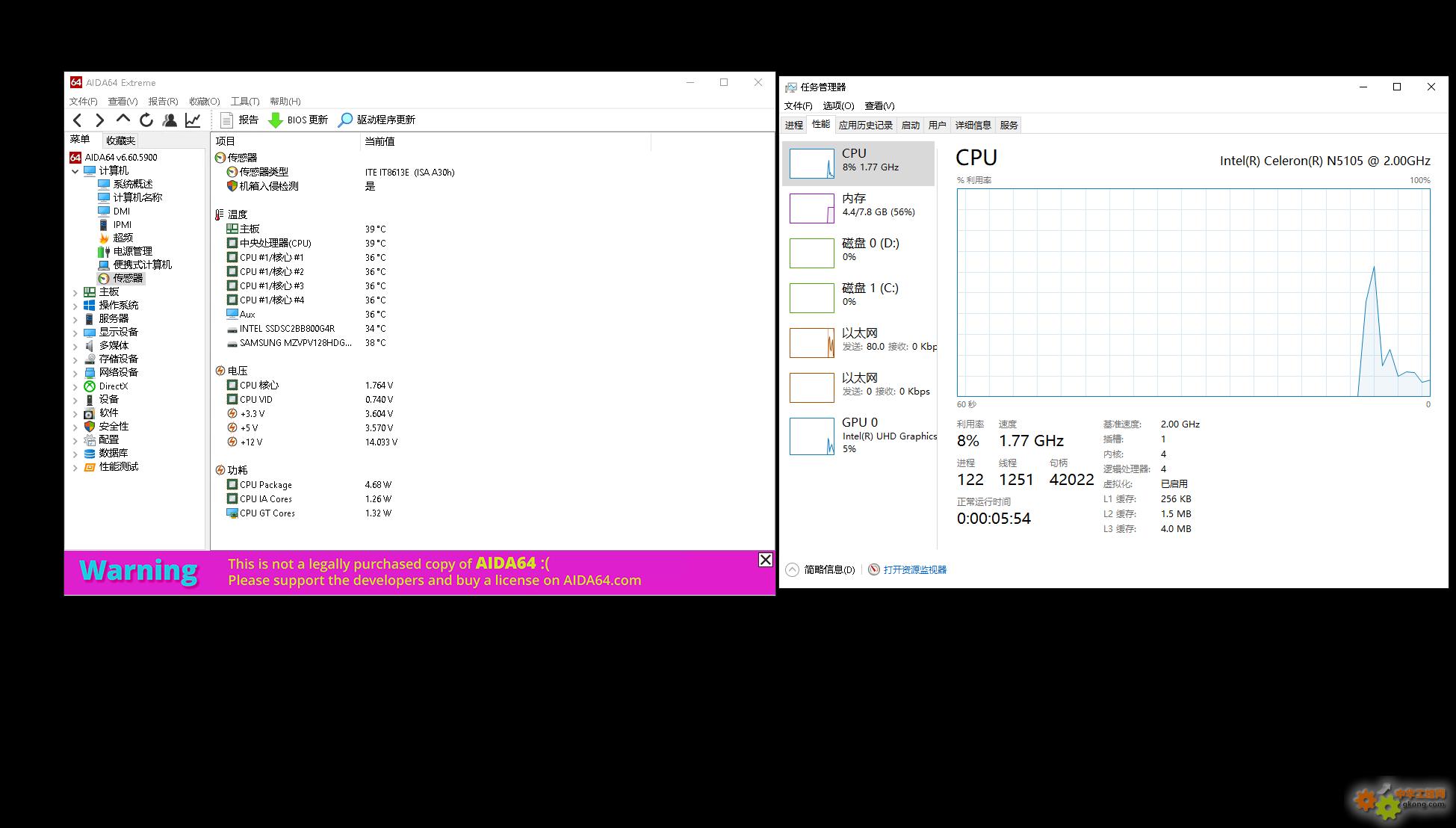Image resolution: width=1456 pixels, height=828 pixels.
Task: Switch to Task Manager 启动 tab
Action: 911,125
